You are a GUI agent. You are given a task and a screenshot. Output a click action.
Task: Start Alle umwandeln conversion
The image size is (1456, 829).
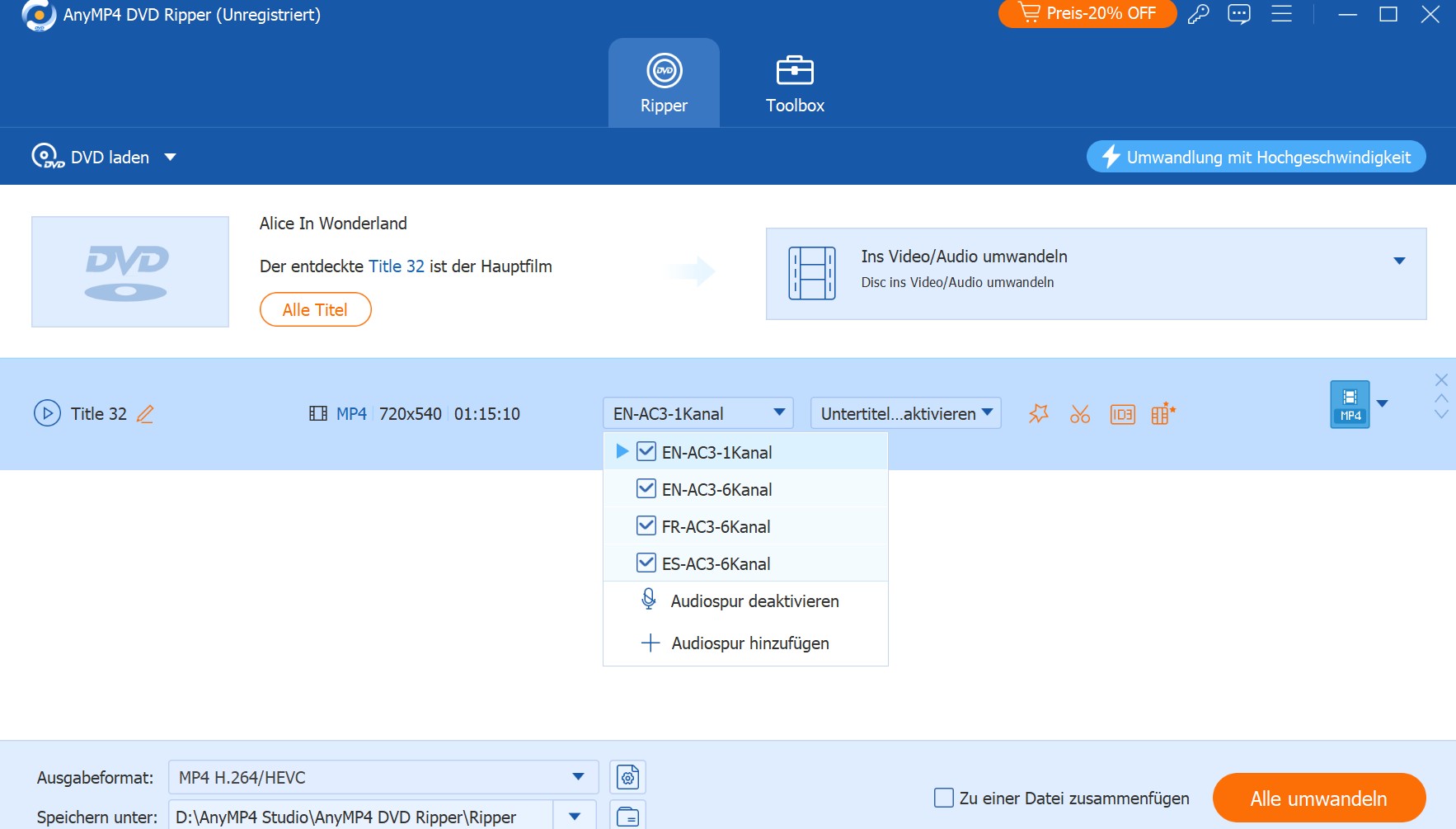[1319, 798]
